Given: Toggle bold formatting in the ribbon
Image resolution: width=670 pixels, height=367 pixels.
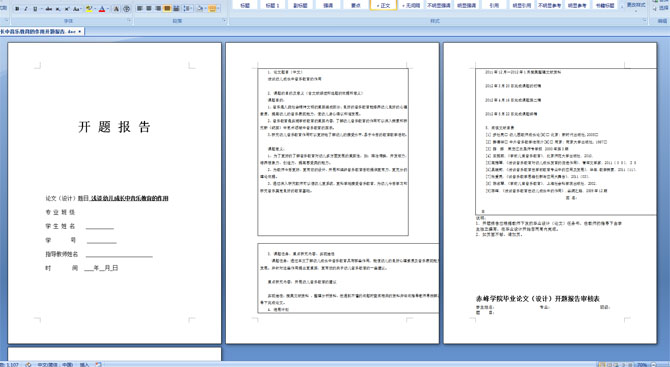Looking at the screenshot, I should (17, 9).
